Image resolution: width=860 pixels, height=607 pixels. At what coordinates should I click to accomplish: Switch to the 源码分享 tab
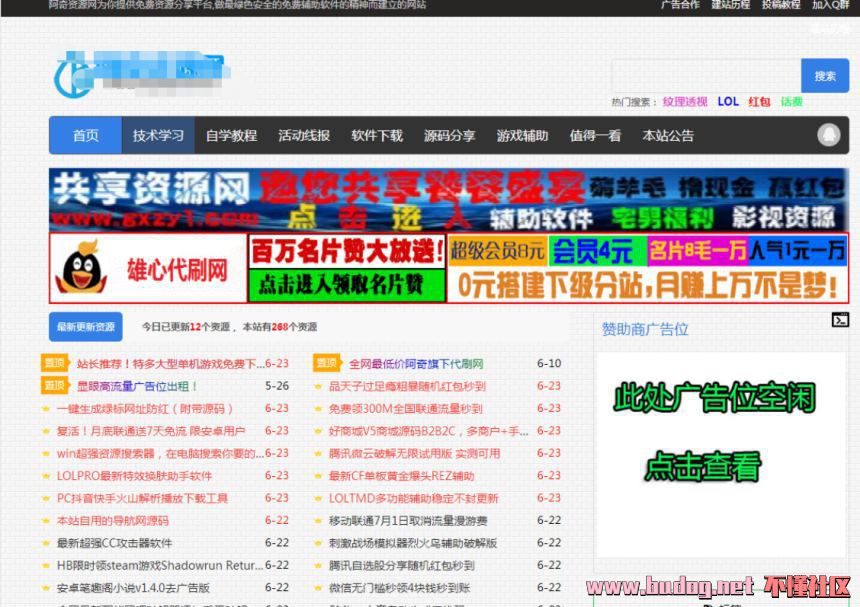tap(449, 135)
